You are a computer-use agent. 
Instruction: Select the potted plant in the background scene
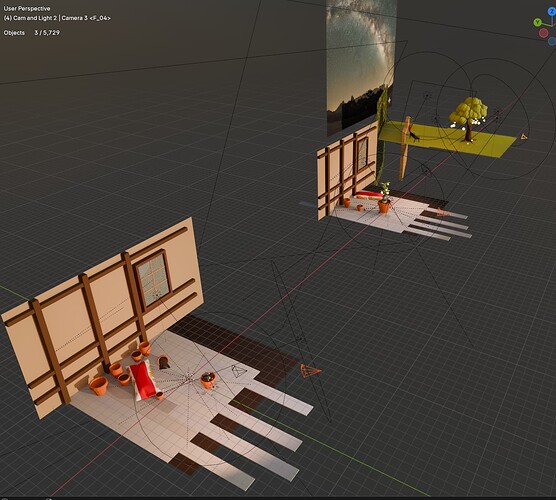[384, 198]
